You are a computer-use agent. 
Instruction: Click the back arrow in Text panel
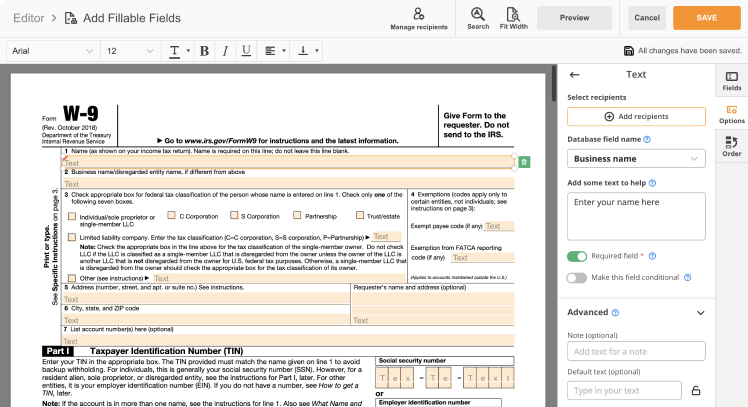point(574,75)
